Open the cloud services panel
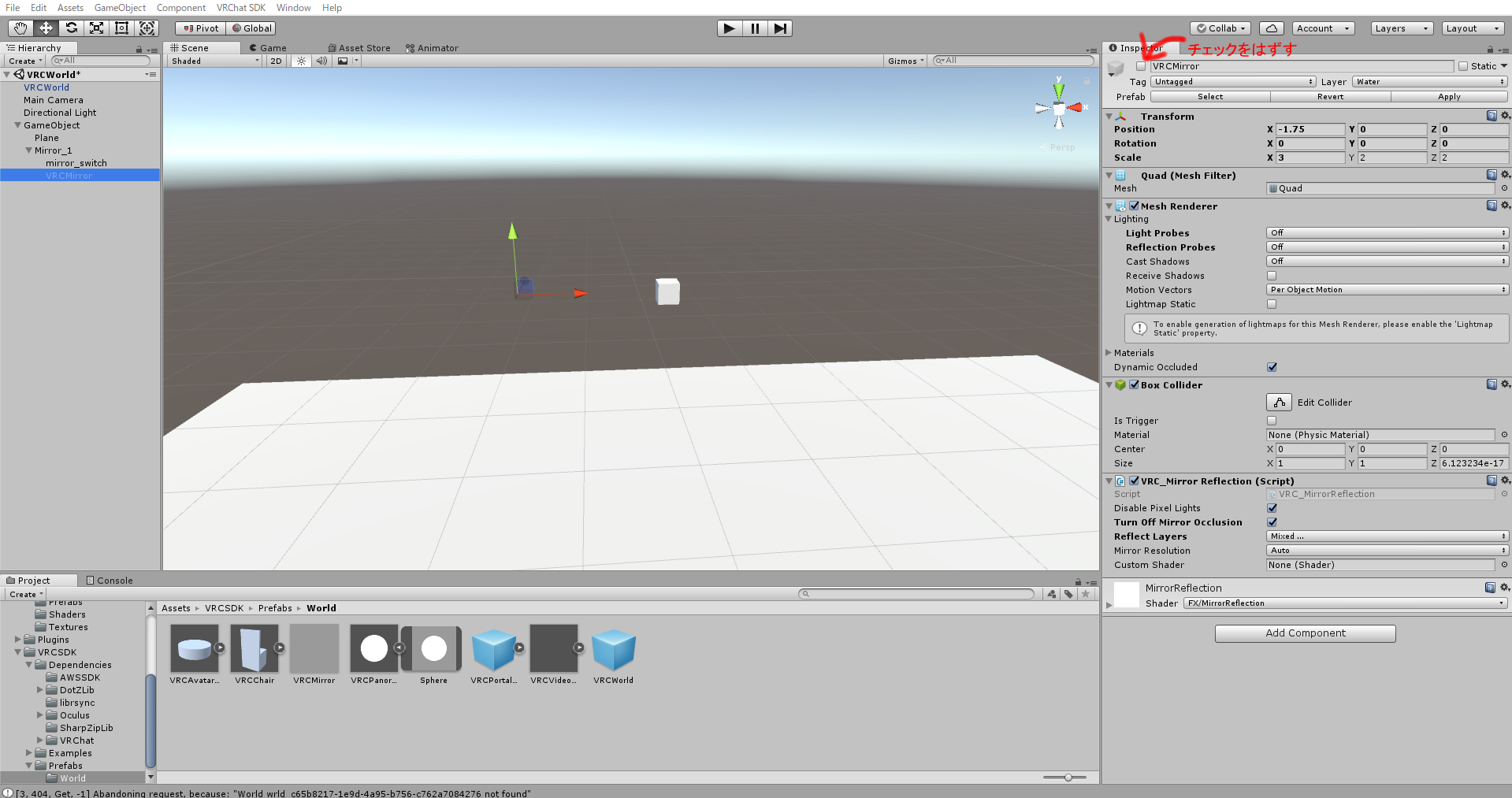This screenshot has height=798, width=1512. [1272, 28]
